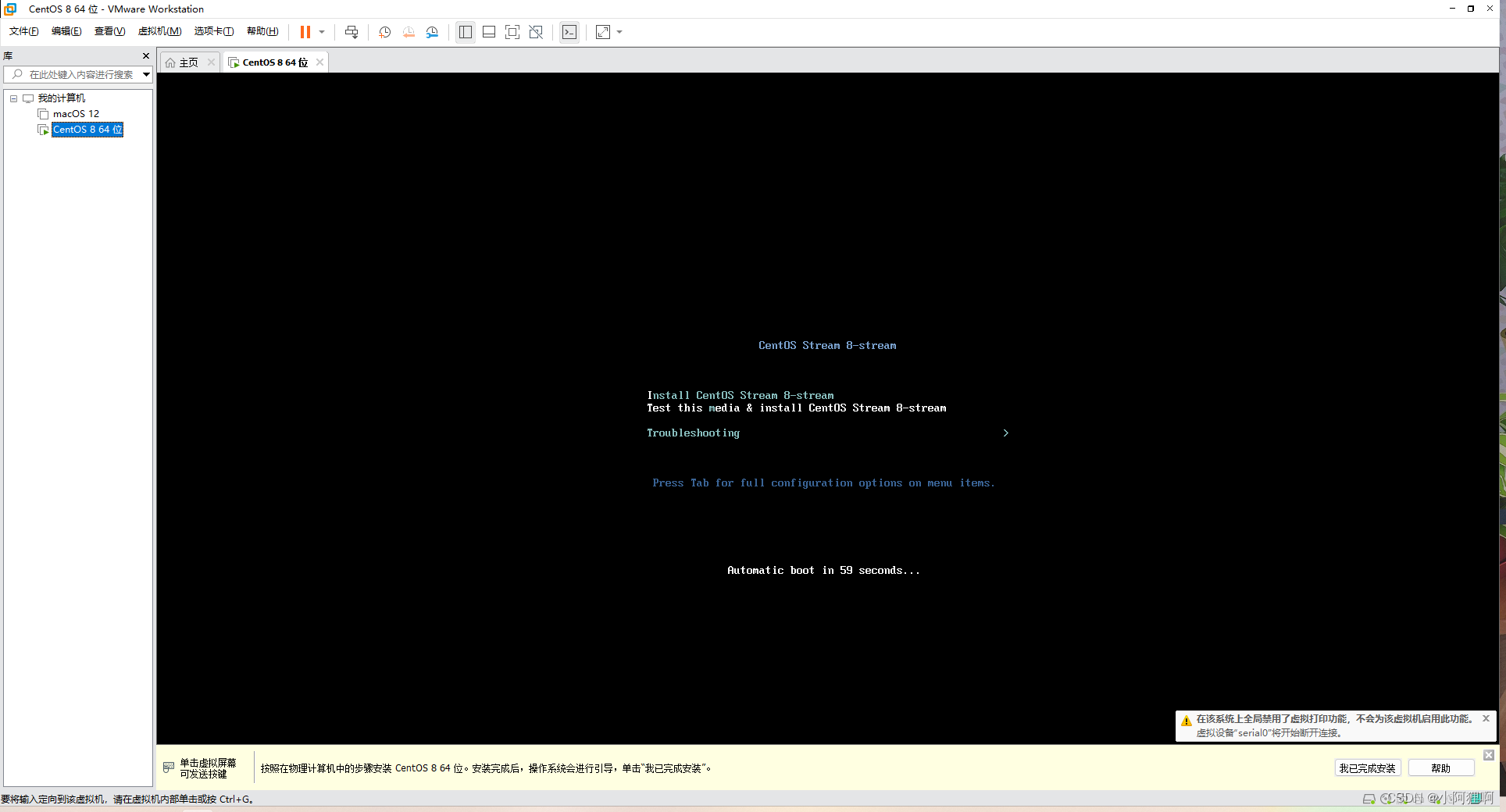Click the stretch guest display icon
The width and height of the screenshot is (1506, 812).
click(603, 32)
